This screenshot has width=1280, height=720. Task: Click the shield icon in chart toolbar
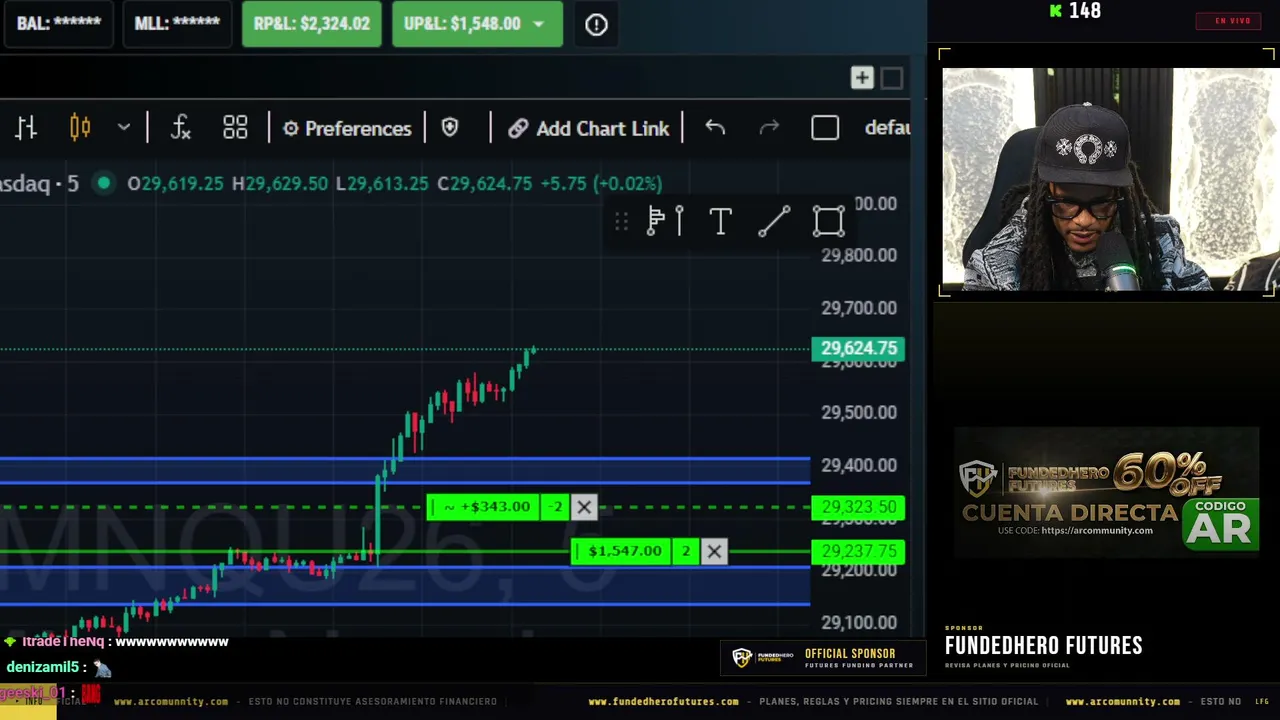pyautogui.click(x=450, y=128)
